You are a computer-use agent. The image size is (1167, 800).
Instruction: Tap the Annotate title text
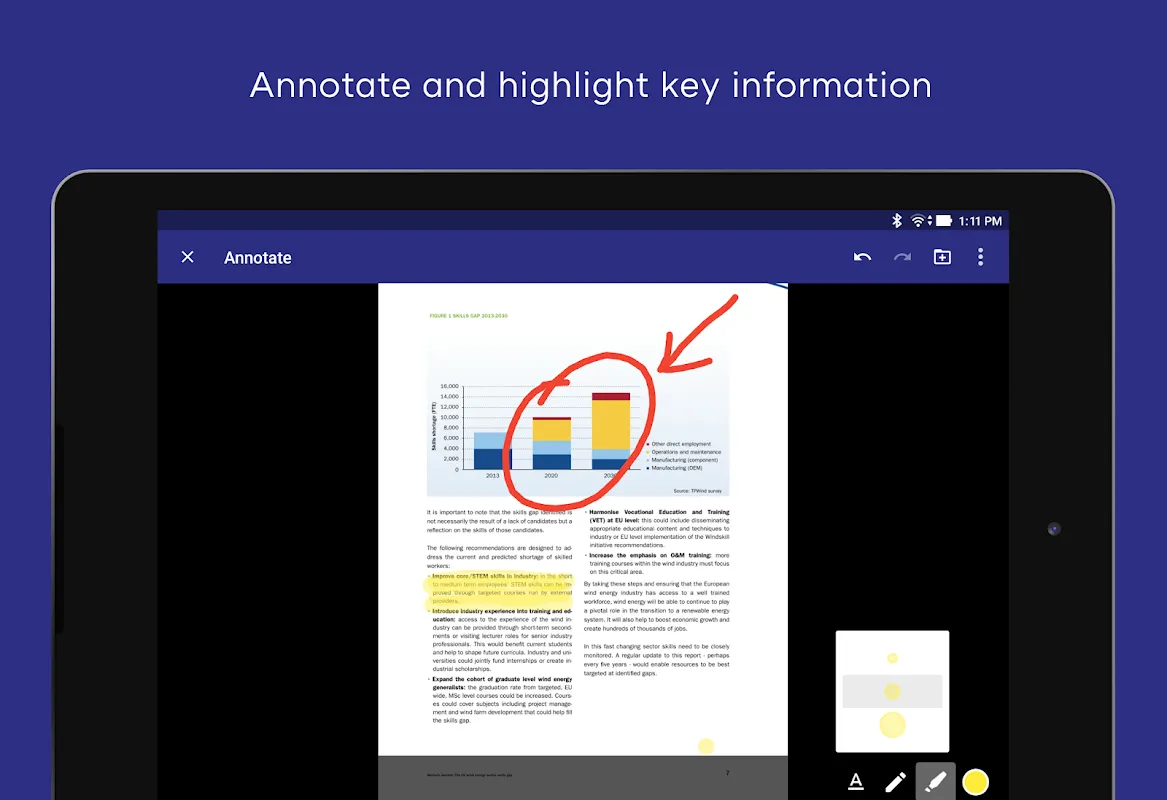coord(258,257)
